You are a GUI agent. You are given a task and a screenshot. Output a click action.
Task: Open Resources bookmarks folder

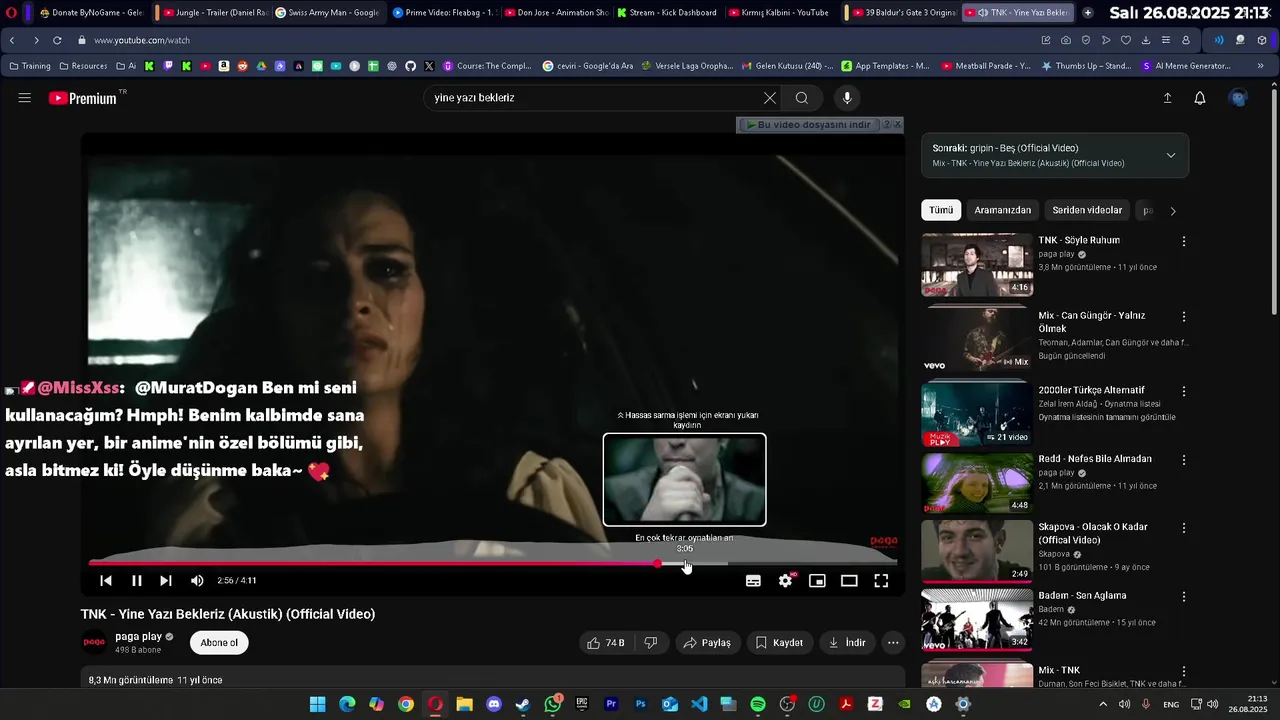pyautogui.click(x=83, y=66)
